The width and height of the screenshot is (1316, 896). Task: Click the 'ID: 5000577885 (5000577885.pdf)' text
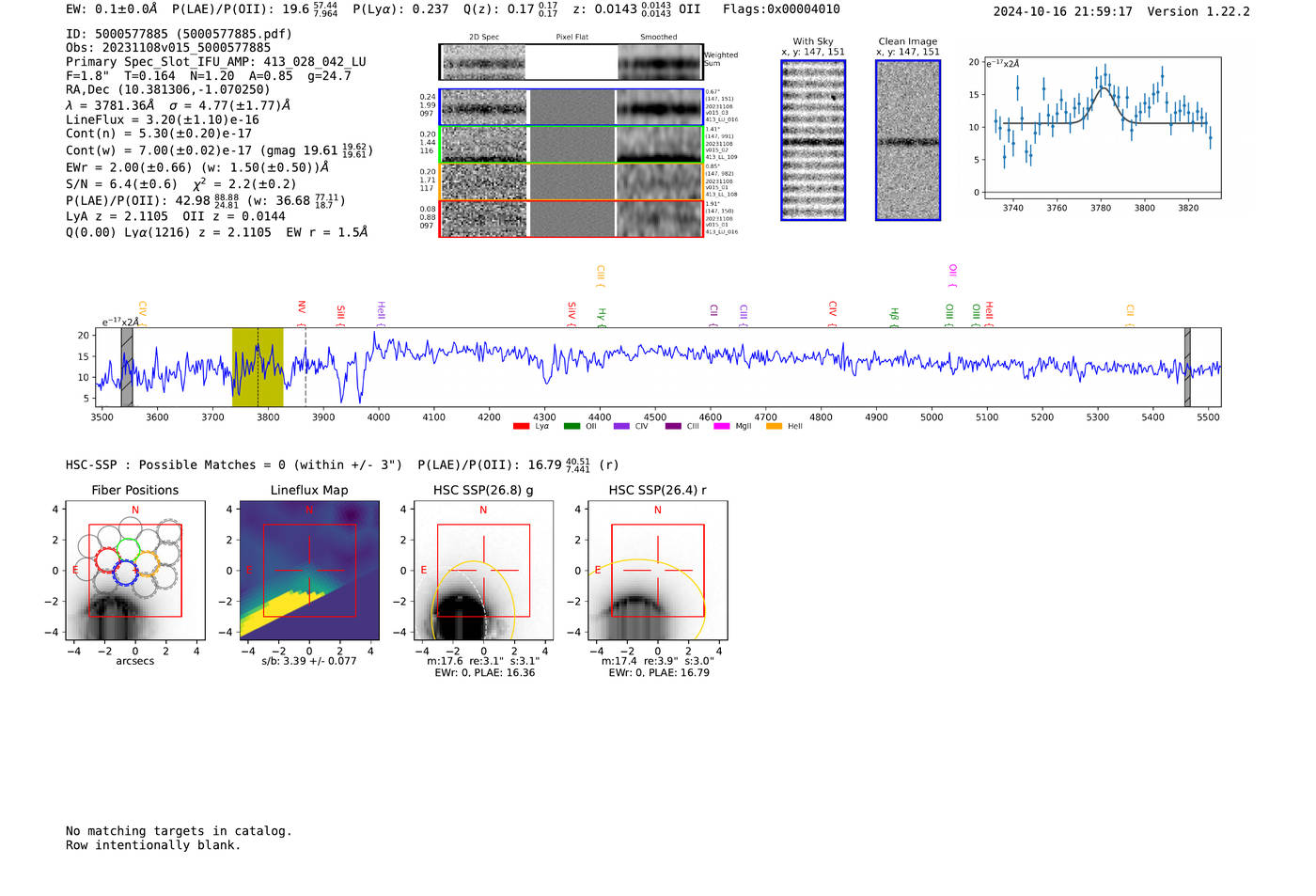point(179,34)
